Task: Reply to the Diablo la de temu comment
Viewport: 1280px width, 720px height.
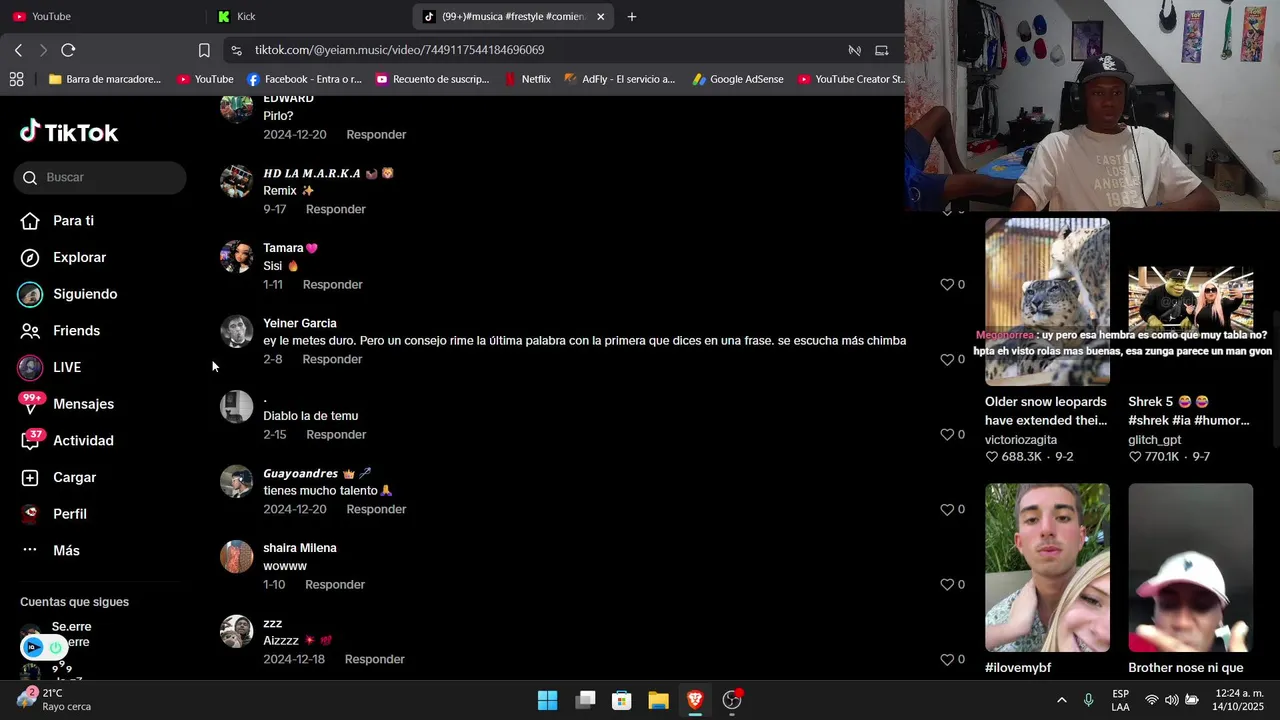Action: [336, 434]
